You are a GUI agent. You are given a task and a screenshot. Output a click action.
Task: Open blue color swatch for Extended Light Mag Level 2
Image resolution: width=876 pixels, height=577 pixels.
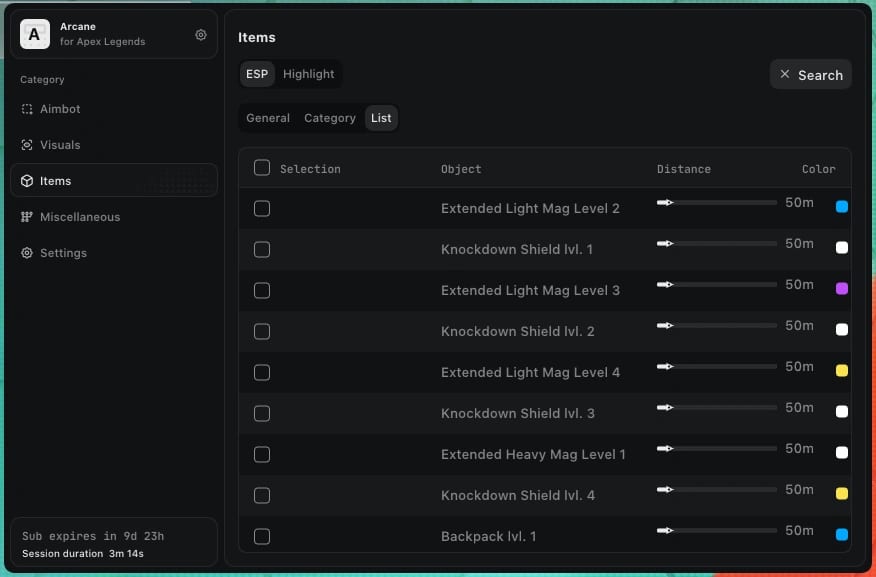[x=842, y=207]
